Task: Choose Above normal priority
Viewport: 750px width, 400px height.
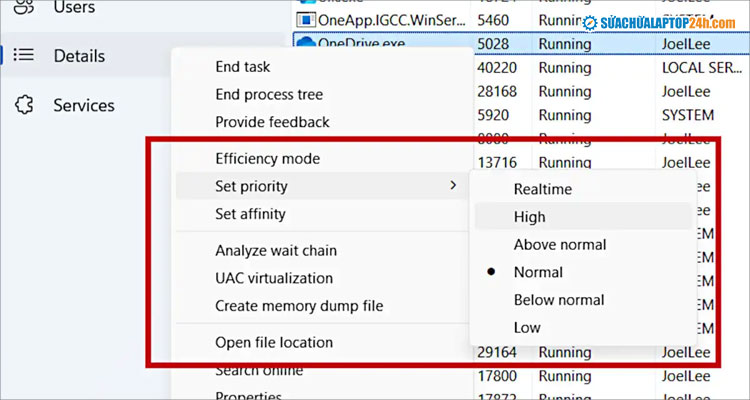Action: [559, 244]
